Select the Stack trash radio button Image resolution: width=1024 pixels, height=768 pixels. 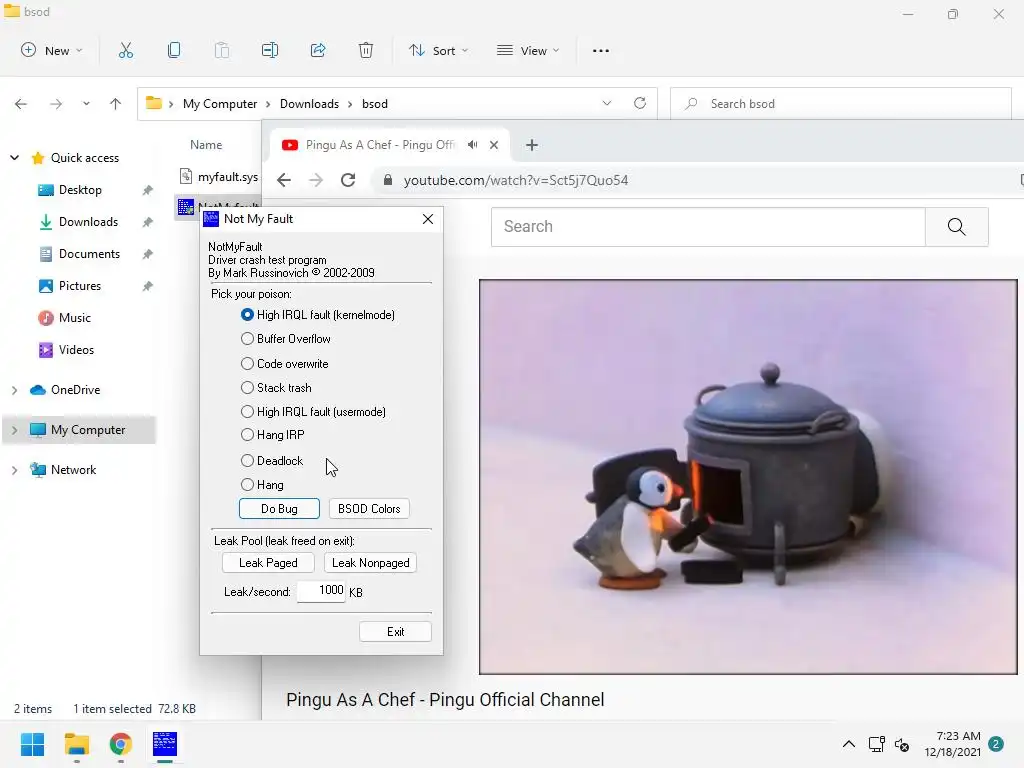click(x=248, y=388)
